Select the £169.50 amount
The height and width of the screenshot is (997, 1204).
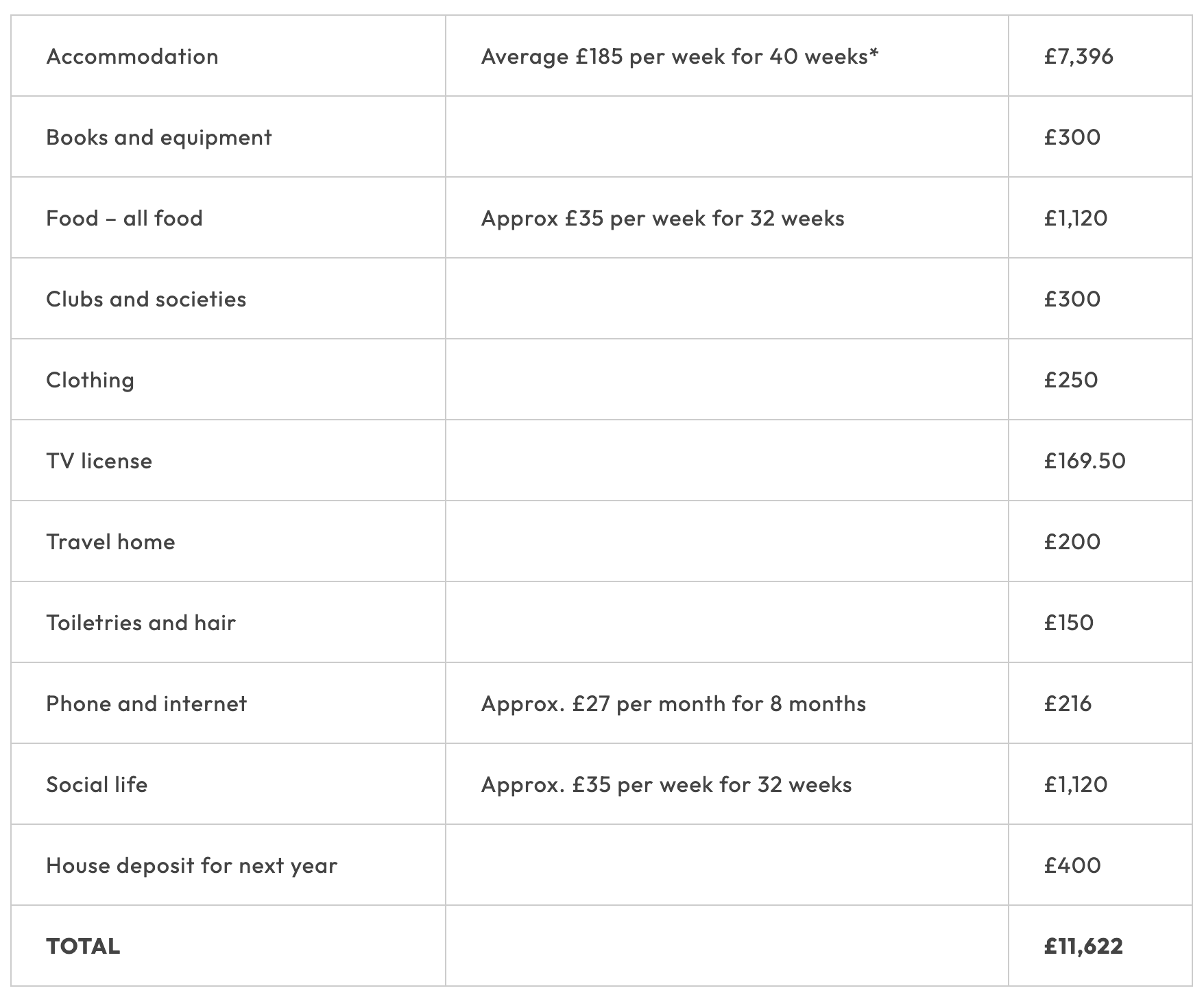[x=1085, y=461]
